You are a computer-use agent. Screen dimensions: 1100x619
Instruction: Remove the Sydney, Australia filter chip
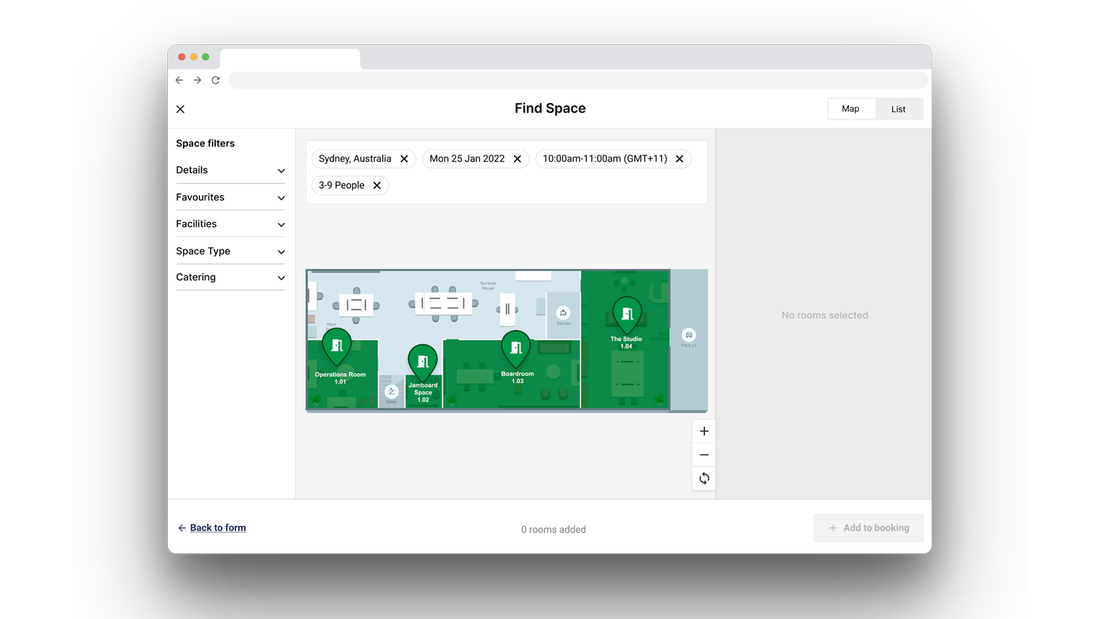click(404, 158)
